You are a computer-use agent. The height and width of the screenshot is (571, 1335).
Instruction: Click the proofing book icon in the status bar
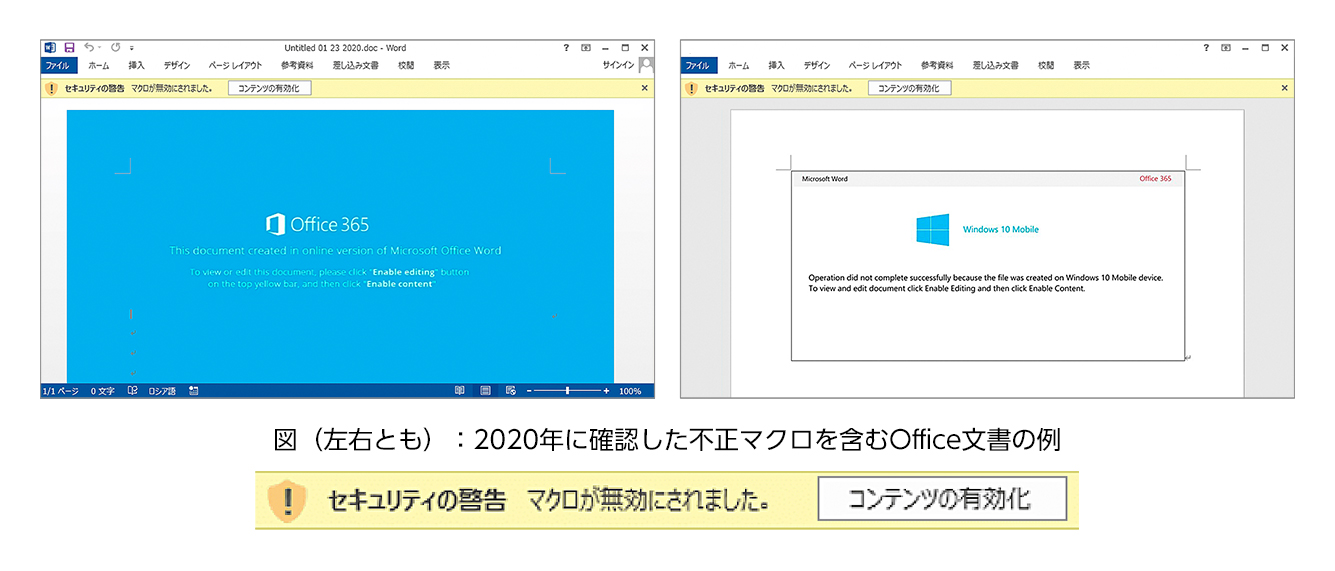click(x=132, y=391)
